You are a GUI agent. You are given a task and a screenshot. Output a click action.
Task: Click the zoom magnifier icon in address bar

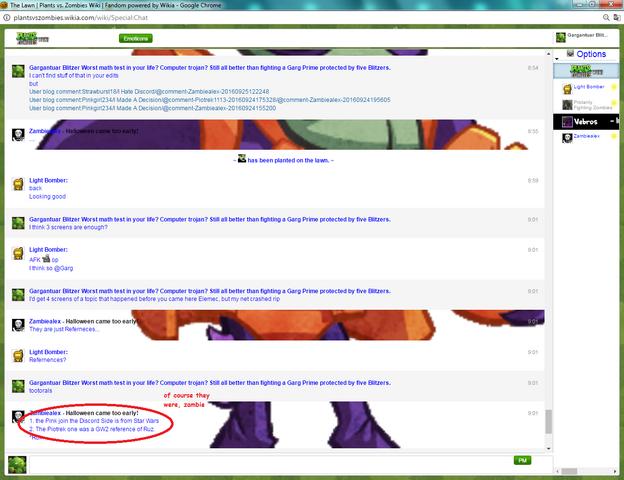(x=606, y=18)
